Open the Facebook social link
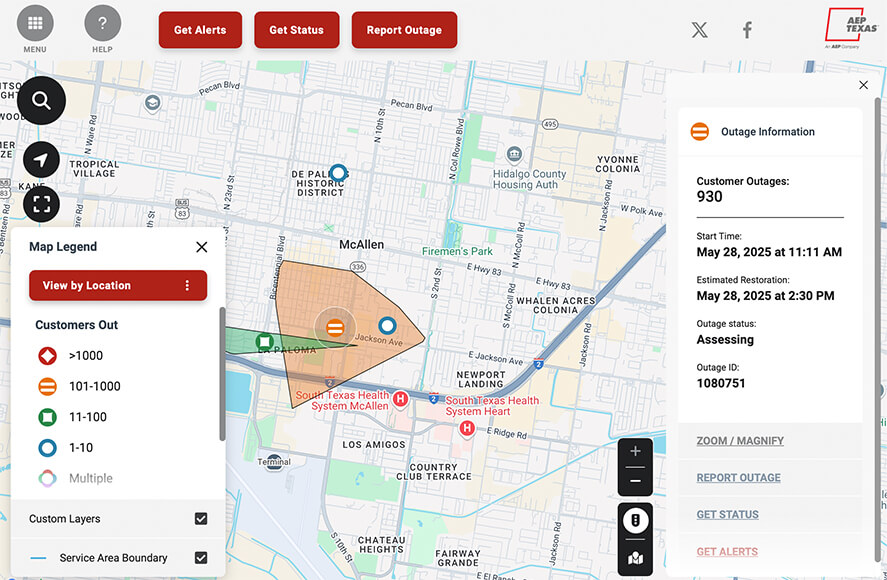 [x=746, y=30]
